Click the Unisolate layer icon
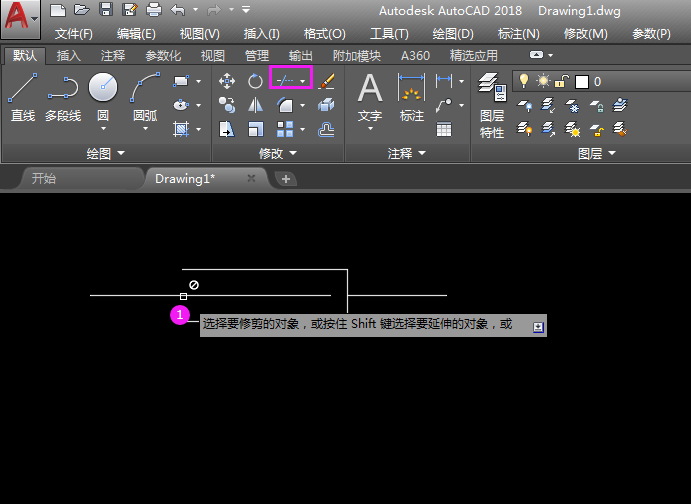This screenshot has width=691, height=504. tap(548, 130)
